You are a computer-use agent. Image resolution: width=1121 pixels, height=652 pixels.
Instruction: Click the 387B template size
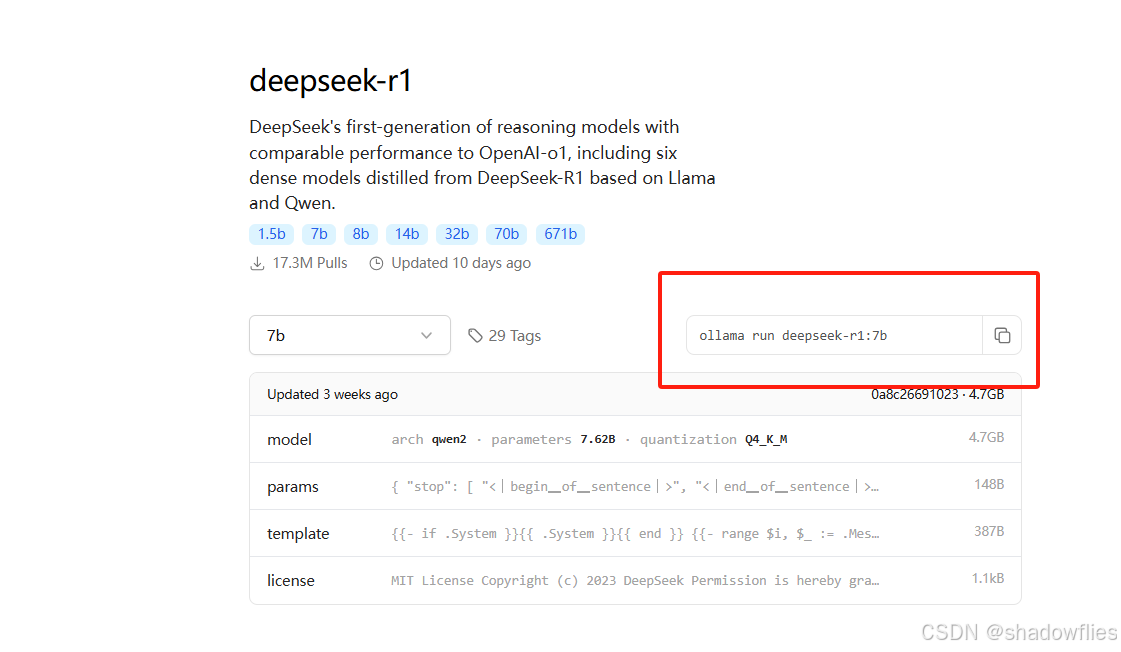[989, 531]
